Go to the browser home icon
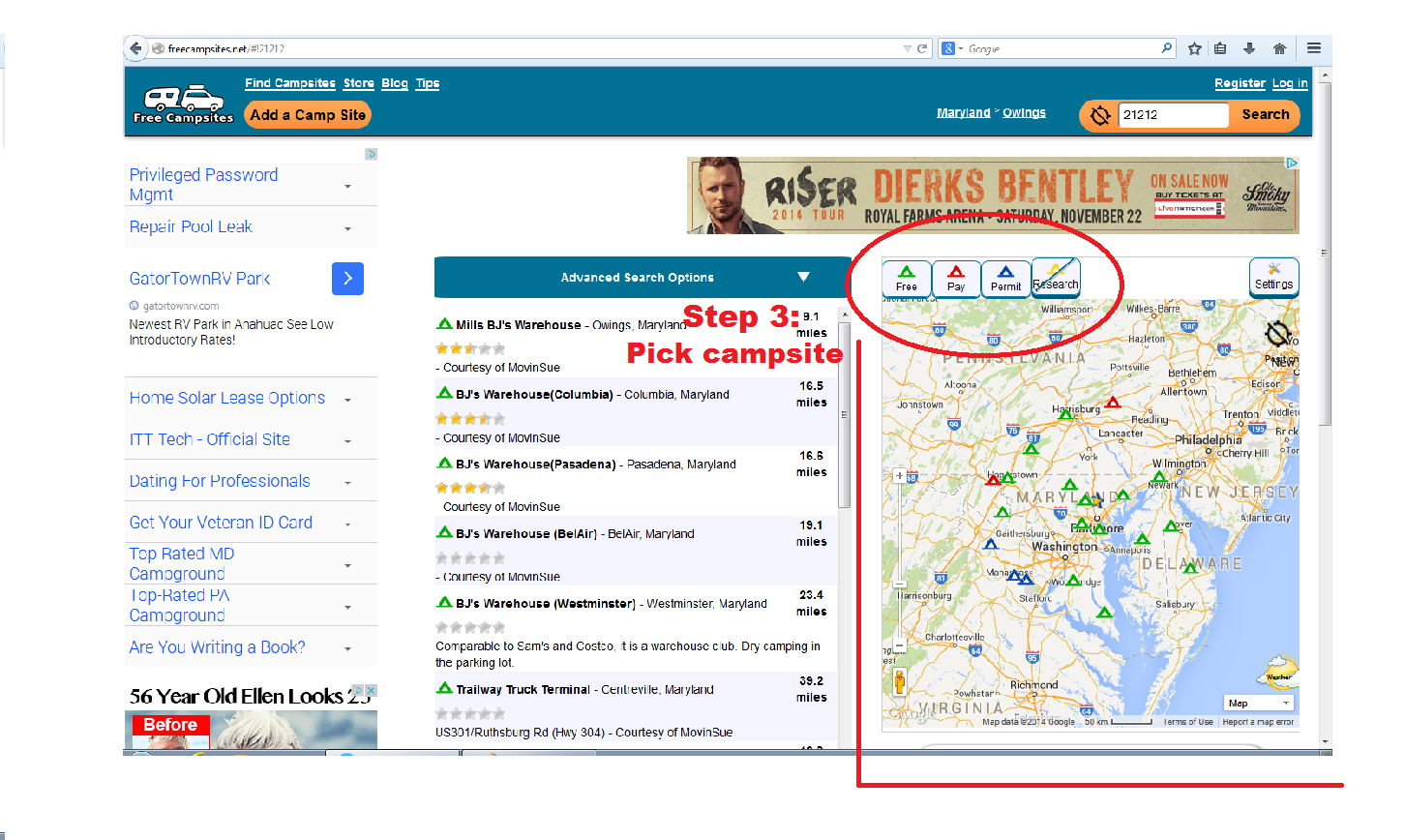Viewport: 1405px width, 840px height. [1279, 48]
